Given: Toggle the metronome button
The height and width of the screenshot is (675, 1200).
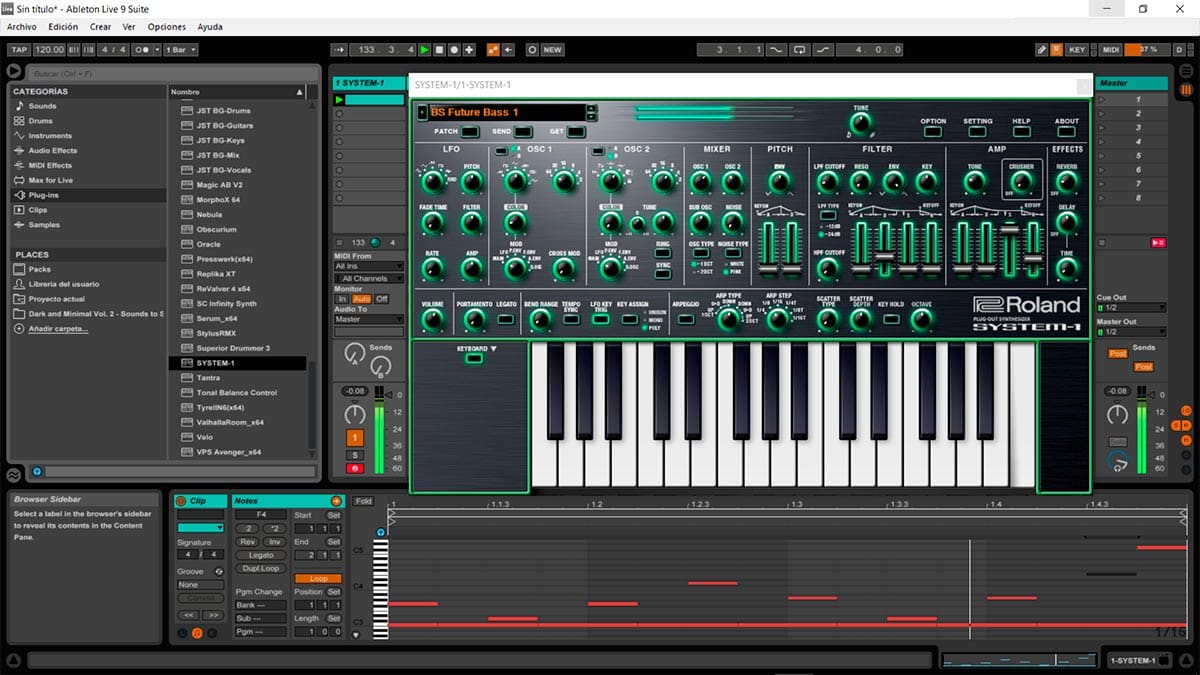Looking at the screenshot, I should tap(144, 49).
